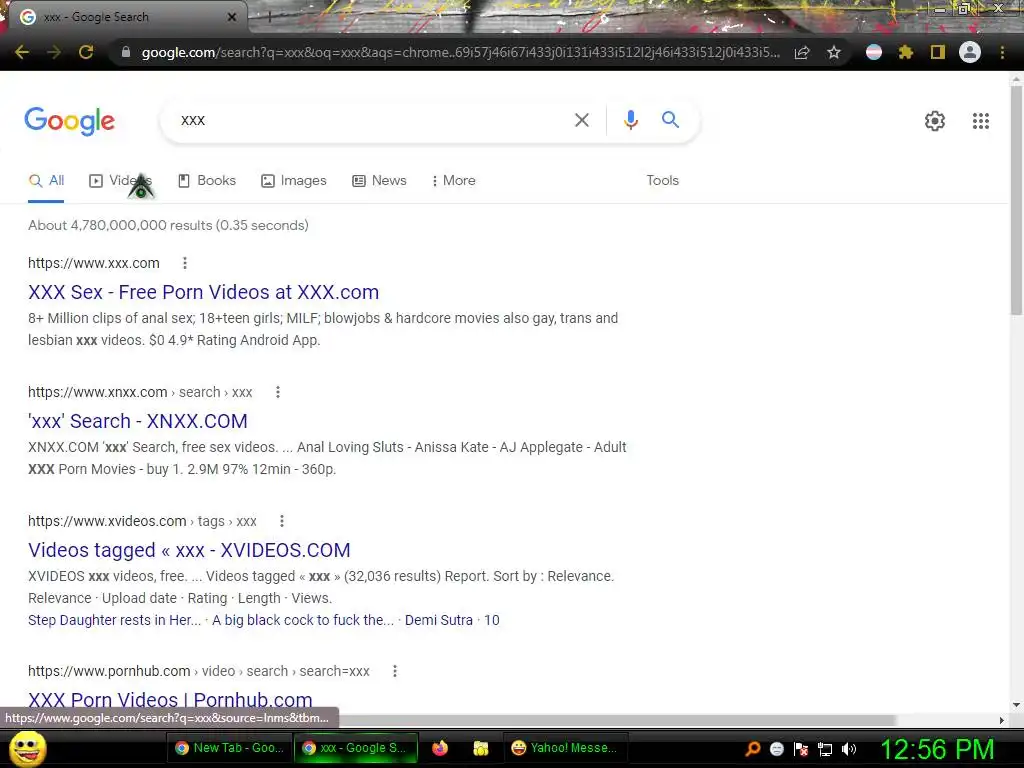Click the browser forward arrow

click(54, 52)
